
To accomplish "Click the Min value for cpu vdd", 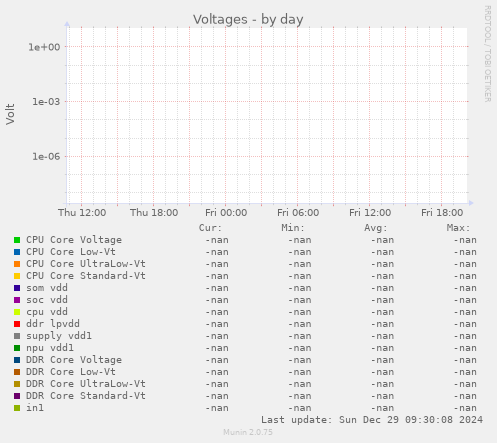I will tap(300, 312).
